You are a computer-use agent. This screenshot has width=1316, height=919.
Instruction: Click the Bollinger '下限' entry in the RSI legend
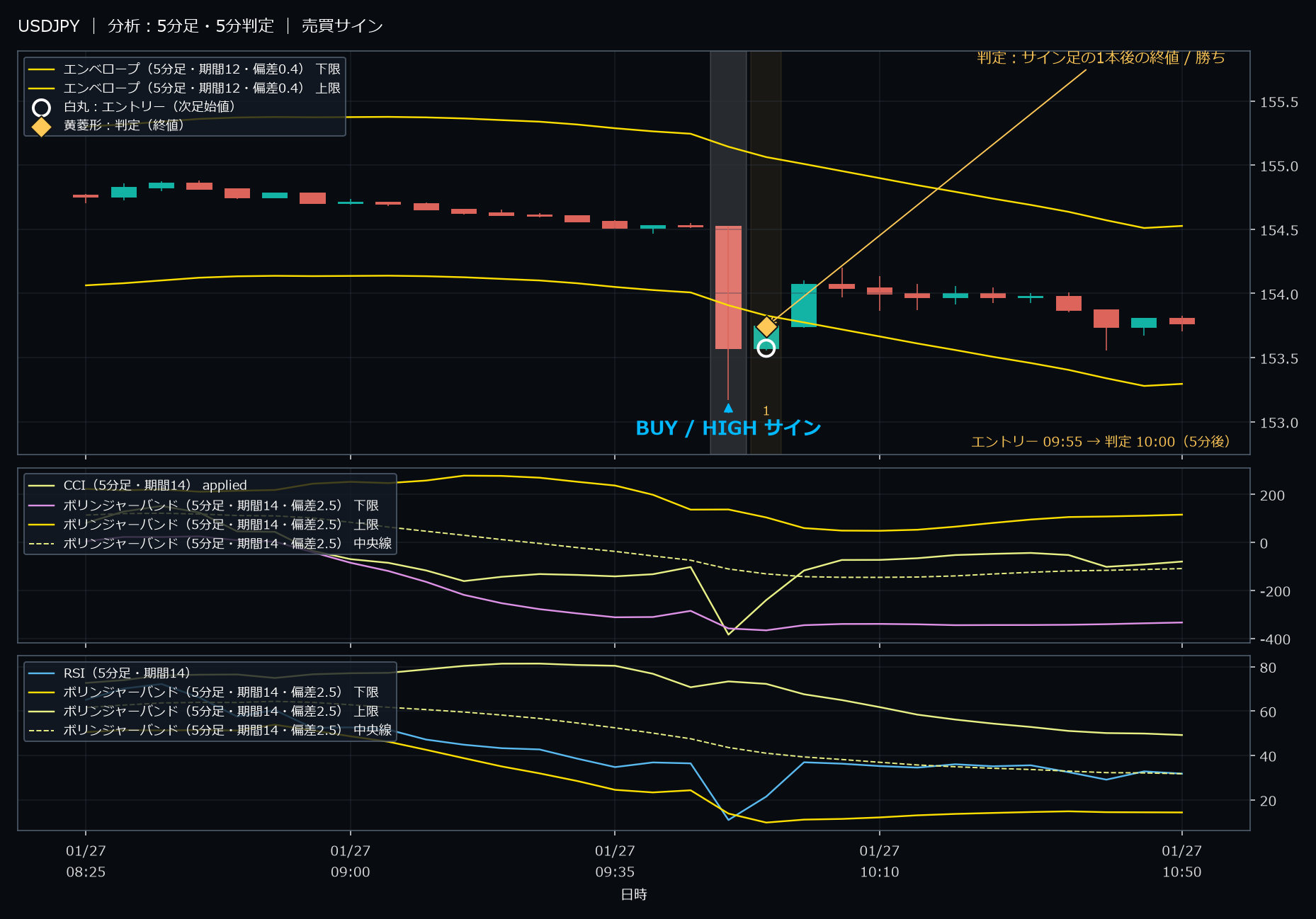(203, 692)
